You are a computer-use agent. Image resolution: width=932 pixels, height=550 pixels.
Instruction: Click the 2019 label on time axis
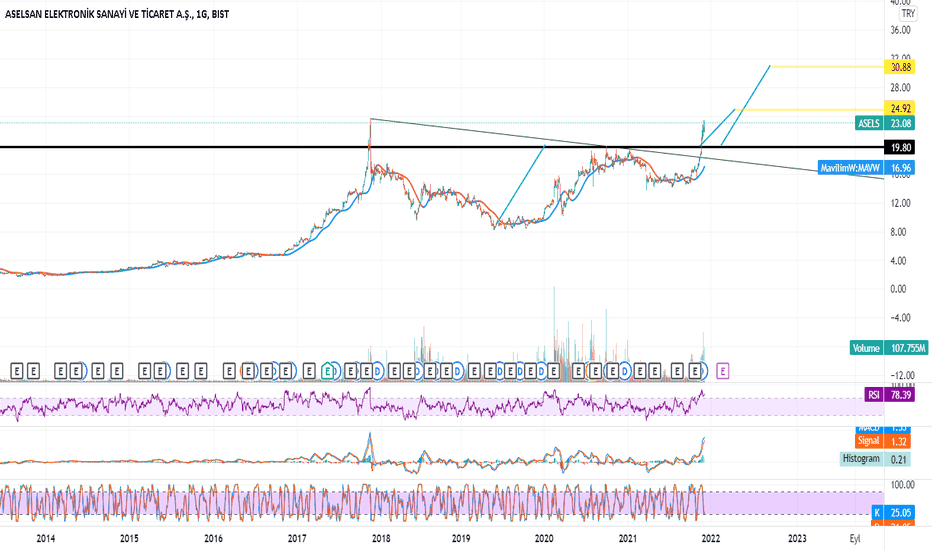[461, 539]
